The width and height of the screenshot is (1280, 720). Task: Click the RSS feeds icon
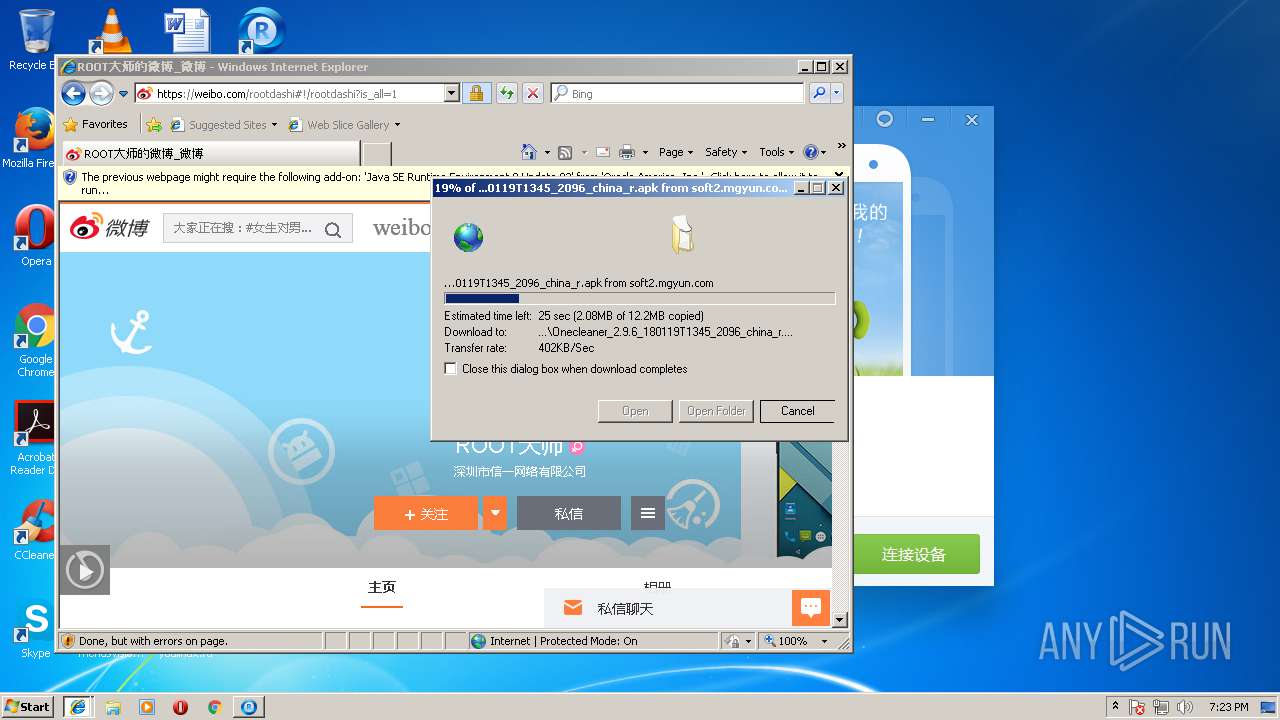[565, 152]
